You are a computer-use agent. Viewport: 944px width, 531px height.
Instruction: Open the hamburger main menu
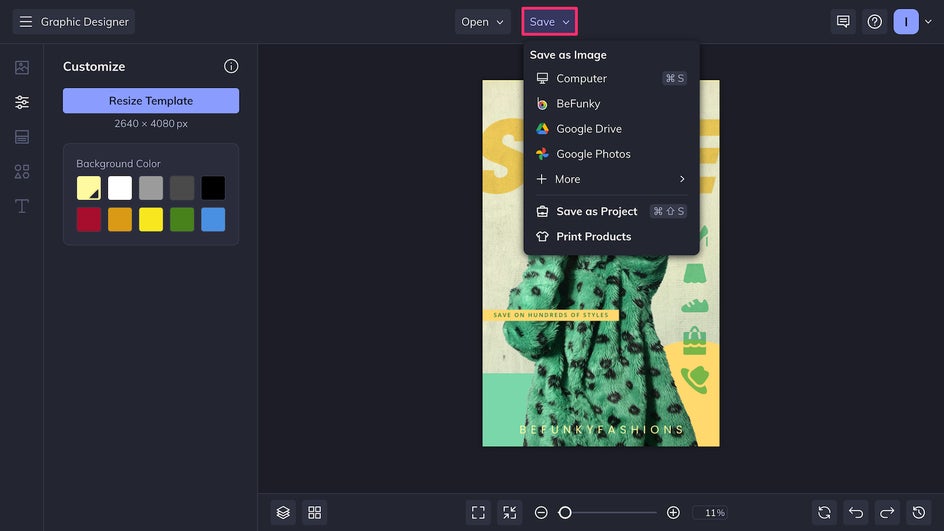[x=25, y=22]
